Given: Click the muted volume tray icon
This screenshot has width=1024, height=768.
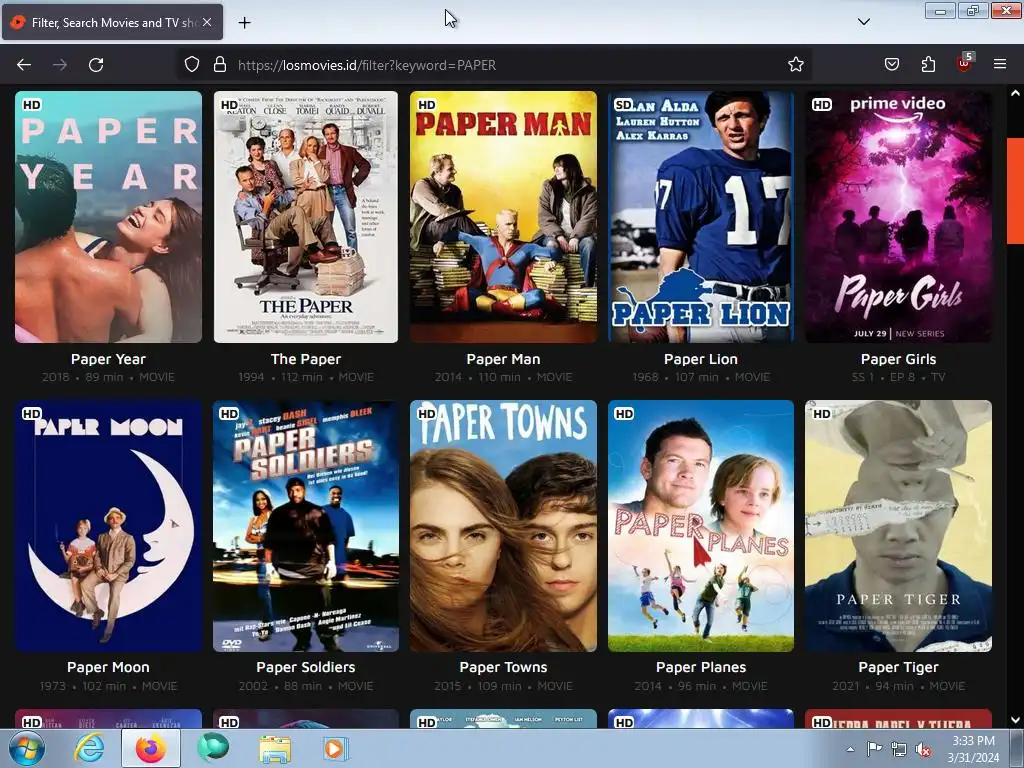Looking at the screenshot, I should tap(923, 749).
